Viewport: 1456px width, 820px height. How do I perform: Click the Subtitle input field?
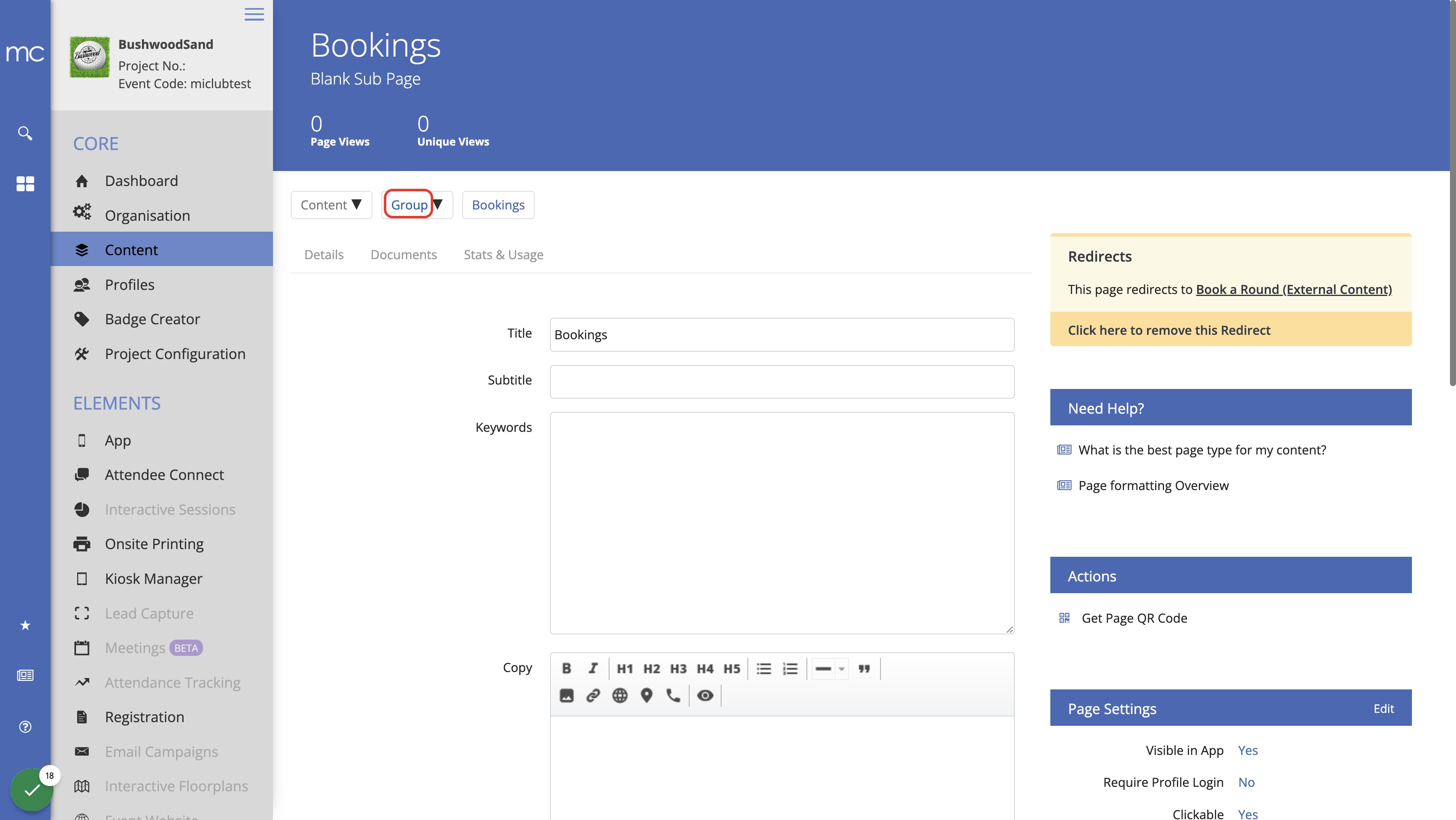(x=782, y=382)
